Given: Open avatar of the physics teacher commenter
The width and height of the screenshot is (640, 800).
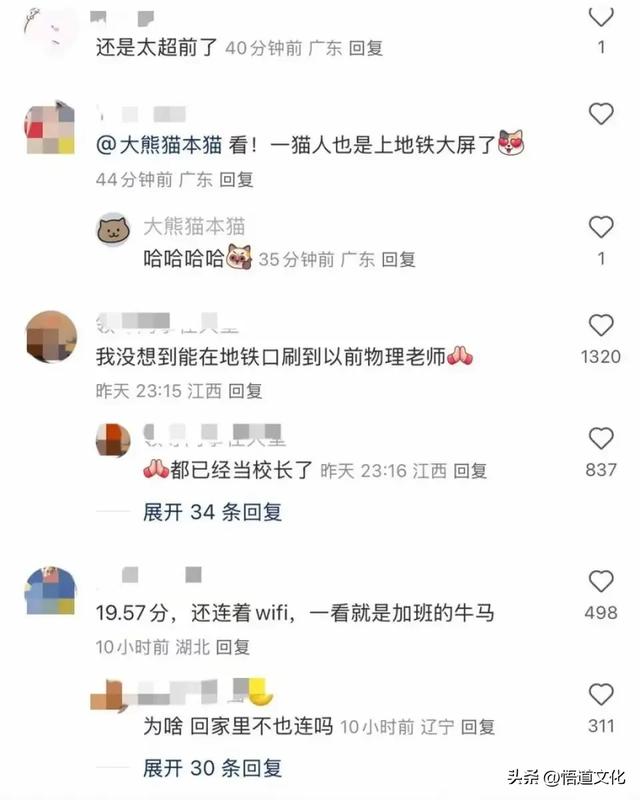Looking at the screenshot, I should [x=51, y=336].
